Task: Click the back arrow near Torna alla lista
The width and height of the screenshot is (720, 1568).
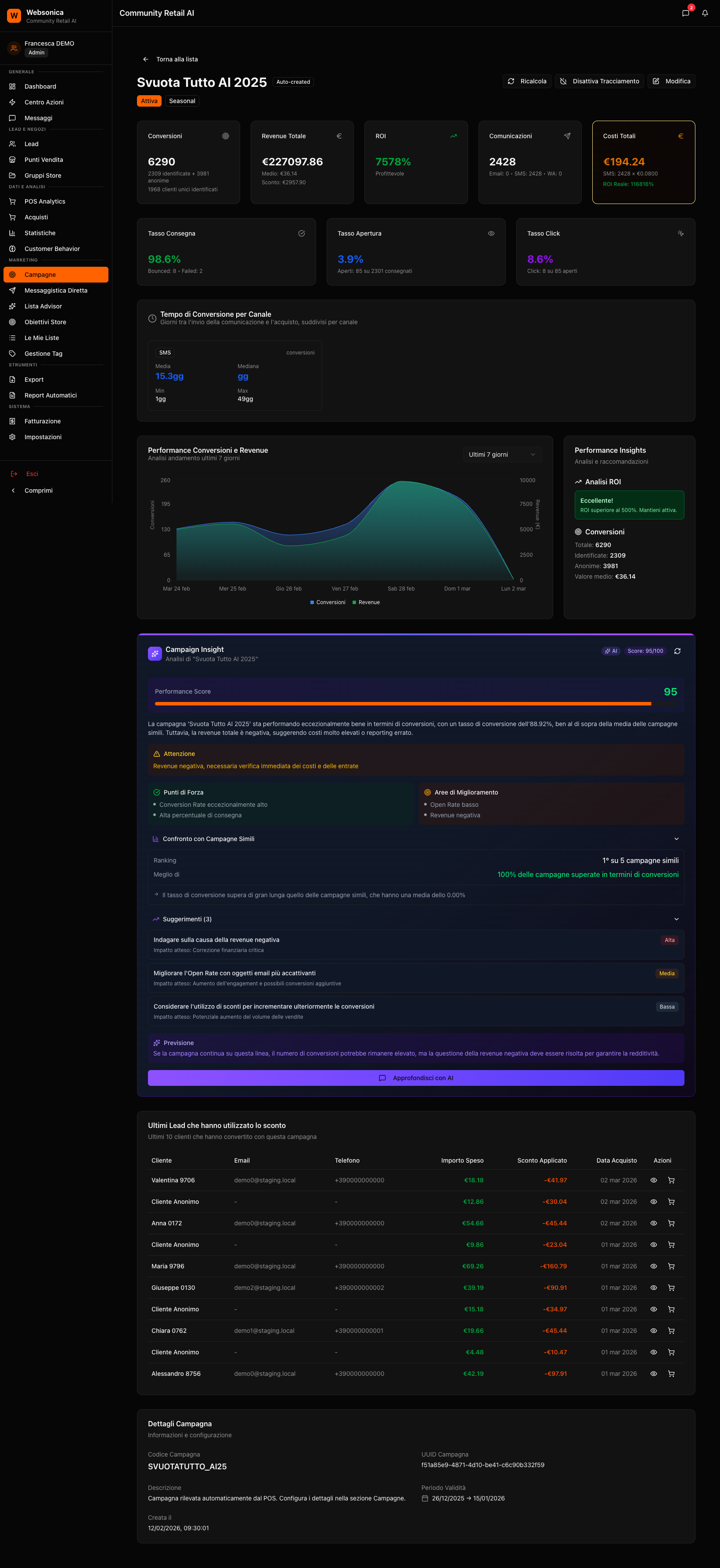Action: point(146,59)
